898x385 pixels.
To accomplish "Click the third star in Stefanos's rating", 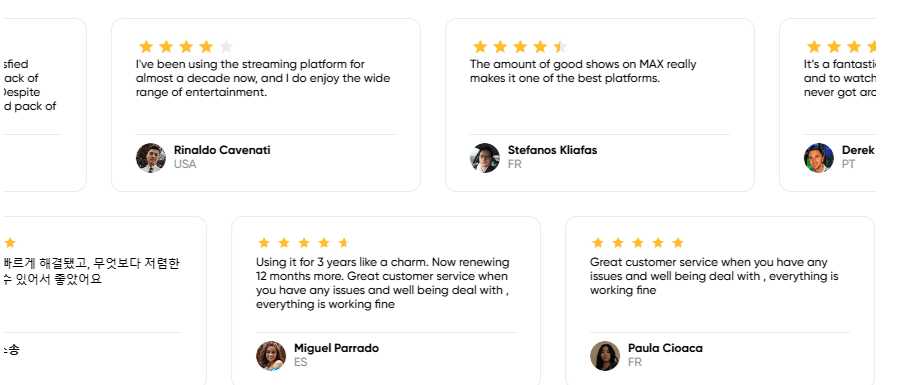I will [520, 46].
